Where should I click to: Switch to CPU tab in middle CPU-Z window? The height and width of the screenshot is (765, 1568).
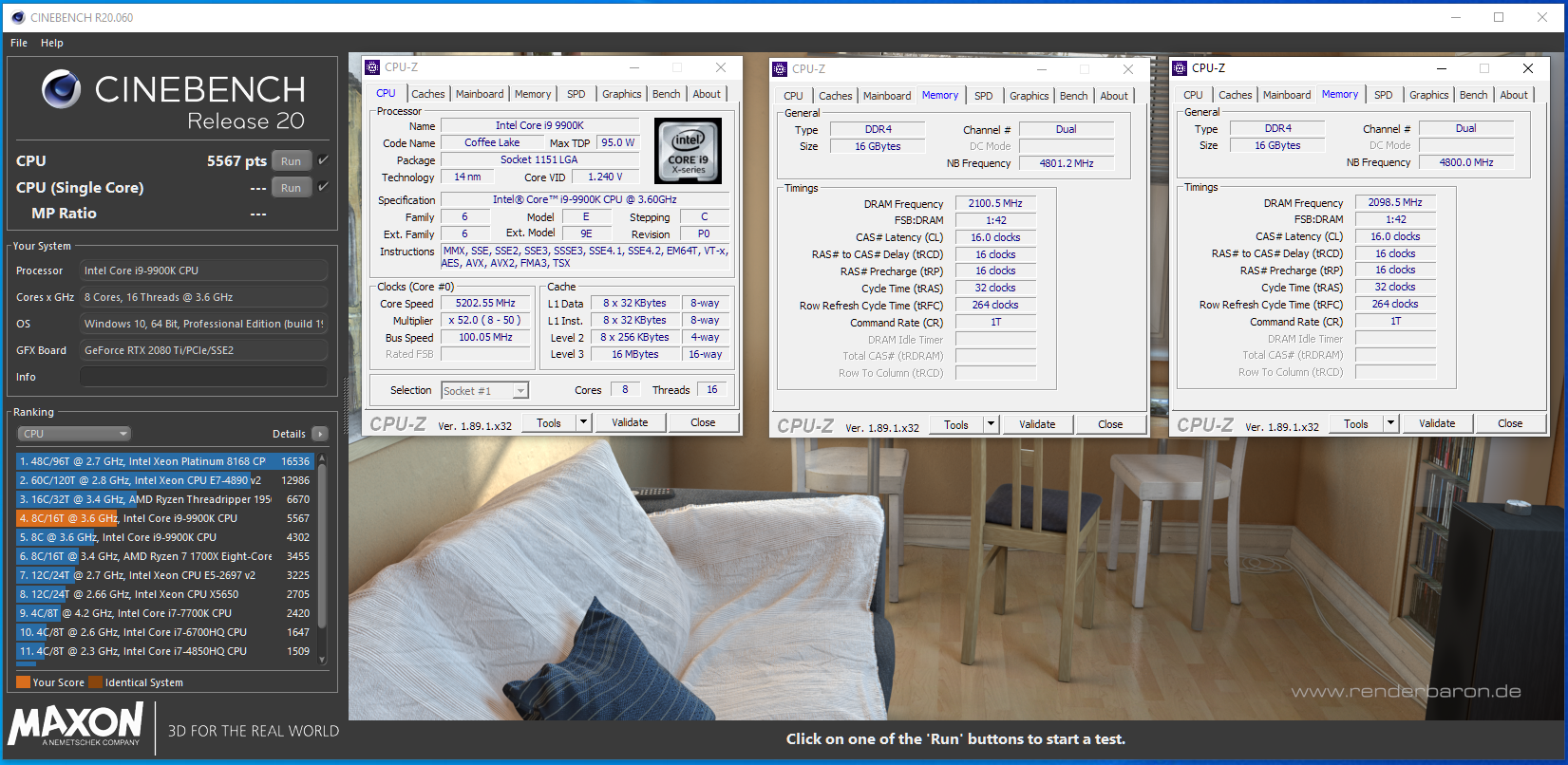pyautogui.click(x=794, y=96)
